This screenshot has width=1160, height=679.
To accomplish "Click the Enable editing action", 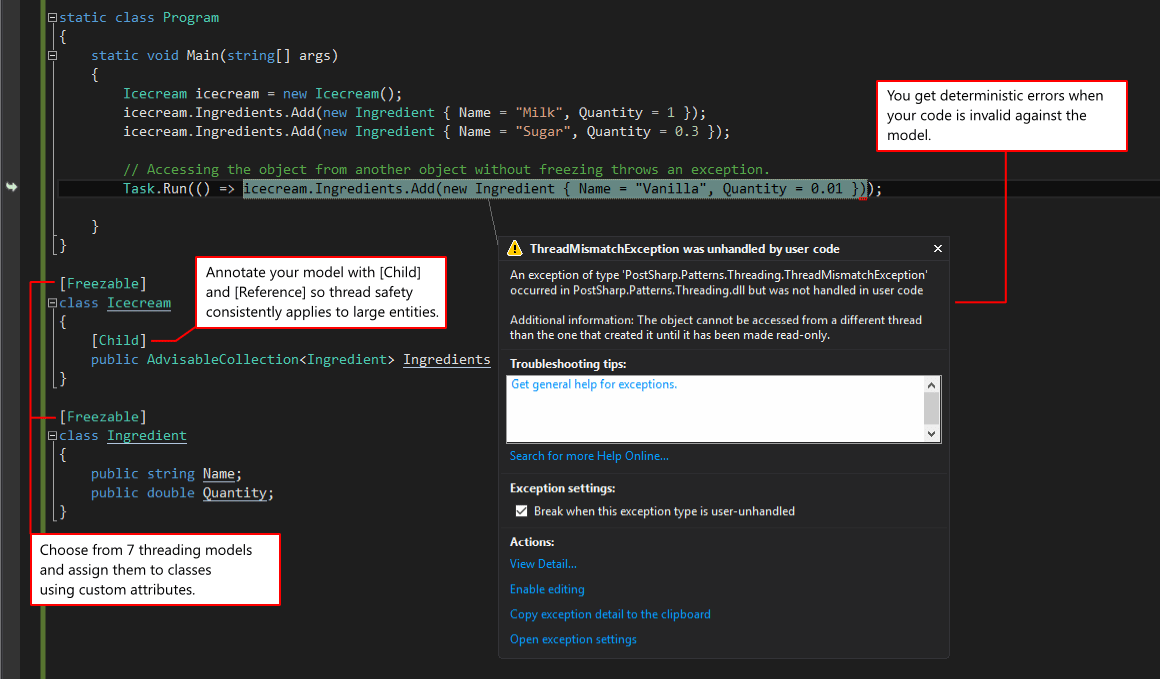I will coord(547,589).
